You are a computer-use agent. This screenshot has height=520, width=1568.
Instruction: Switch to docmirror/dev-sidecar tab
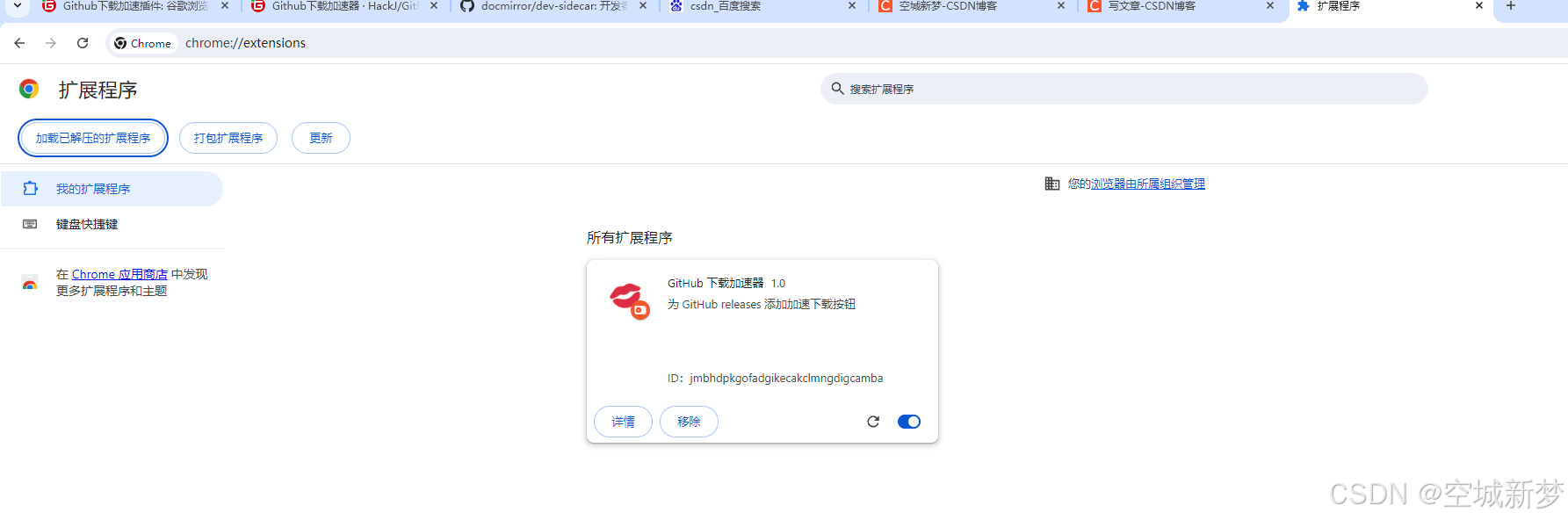(x=552, y=6)
